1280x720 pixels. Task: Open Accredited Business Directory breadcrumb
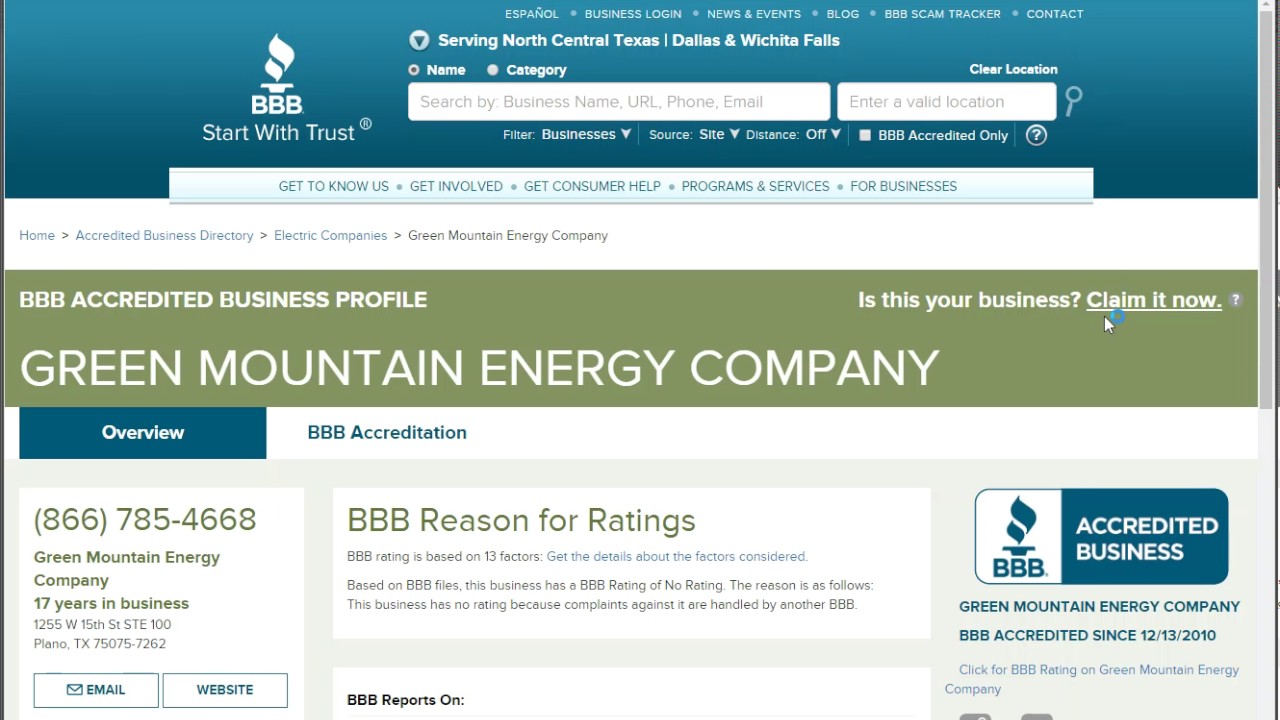[x=164, y=236]
